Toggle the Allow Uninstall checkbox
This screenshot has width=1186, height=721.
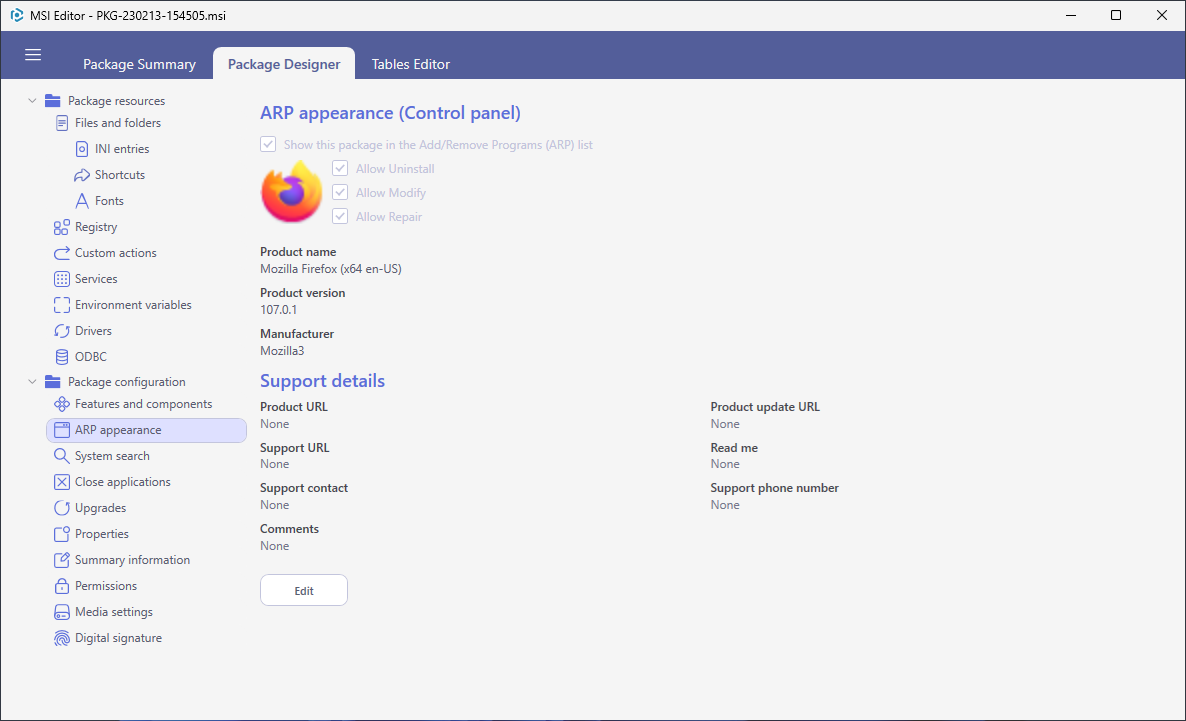(x=340, y=168)
